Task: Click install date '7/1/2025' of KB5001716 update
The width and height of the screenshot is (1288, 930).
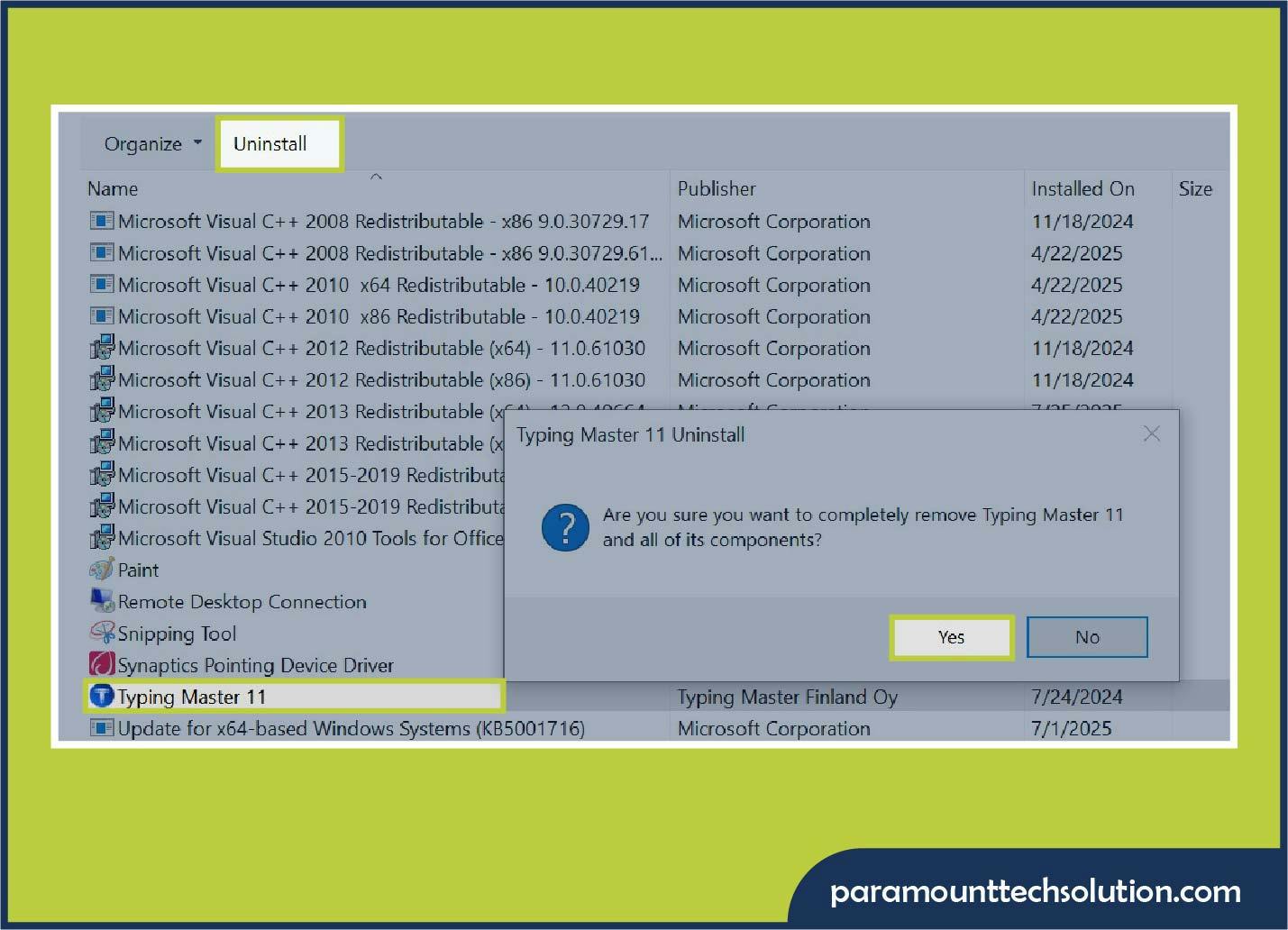Action: [1071, 728]
